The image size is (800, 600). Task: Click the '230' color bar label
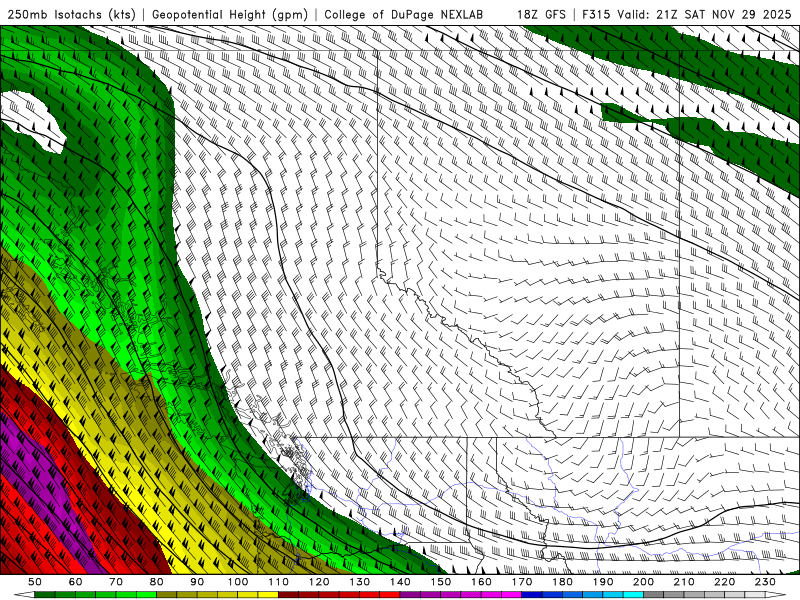(765, 582)
